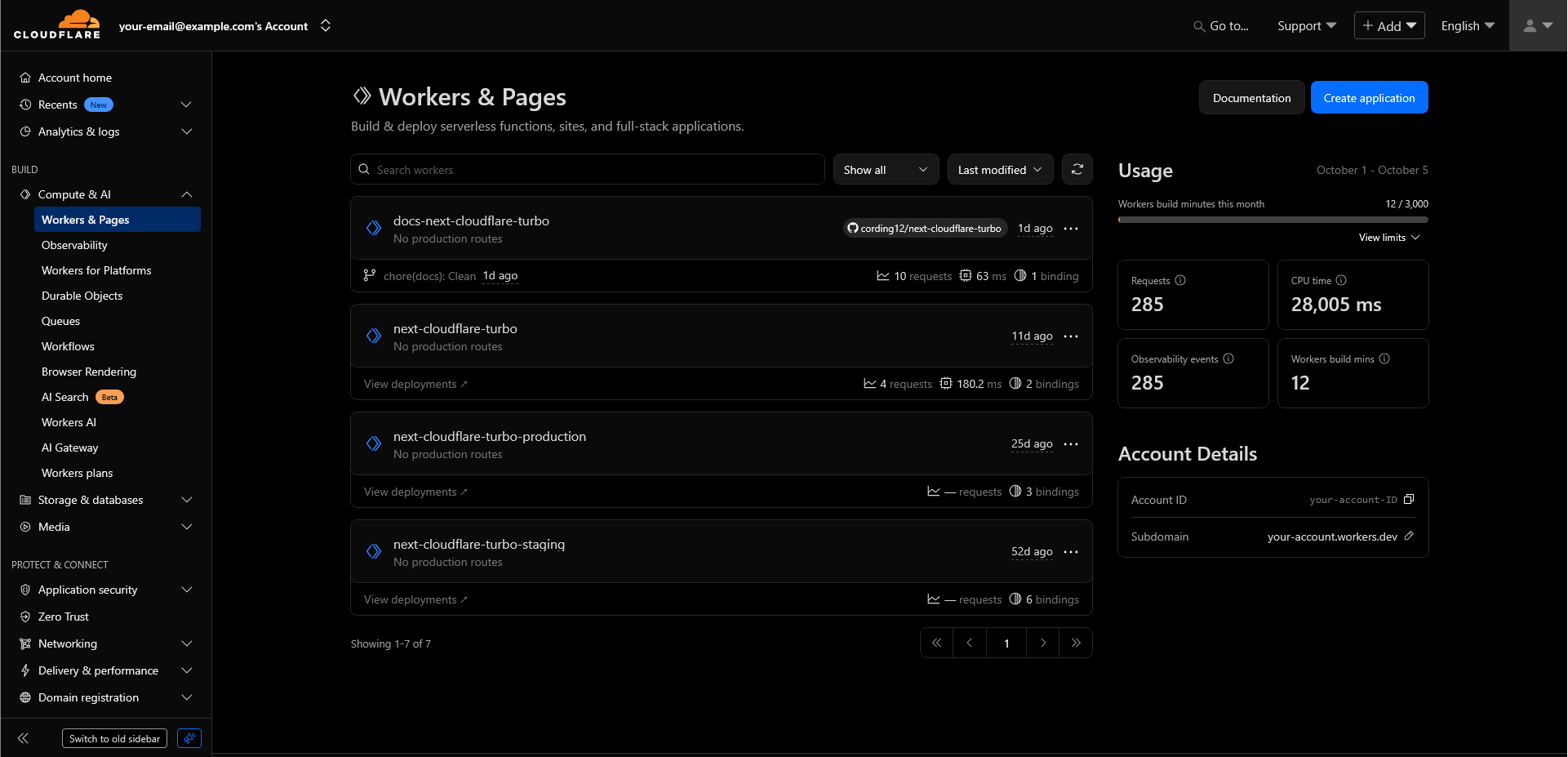Go to first page of results
The width and height of the screenshot is (1568, 757).
[937, 643]
